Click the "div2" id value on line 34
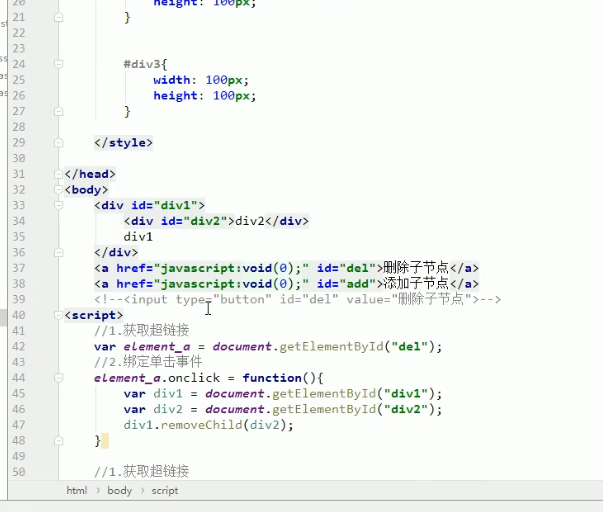This screenshot has width=603, height=512. pyautogui.click(x=205, y=221)
